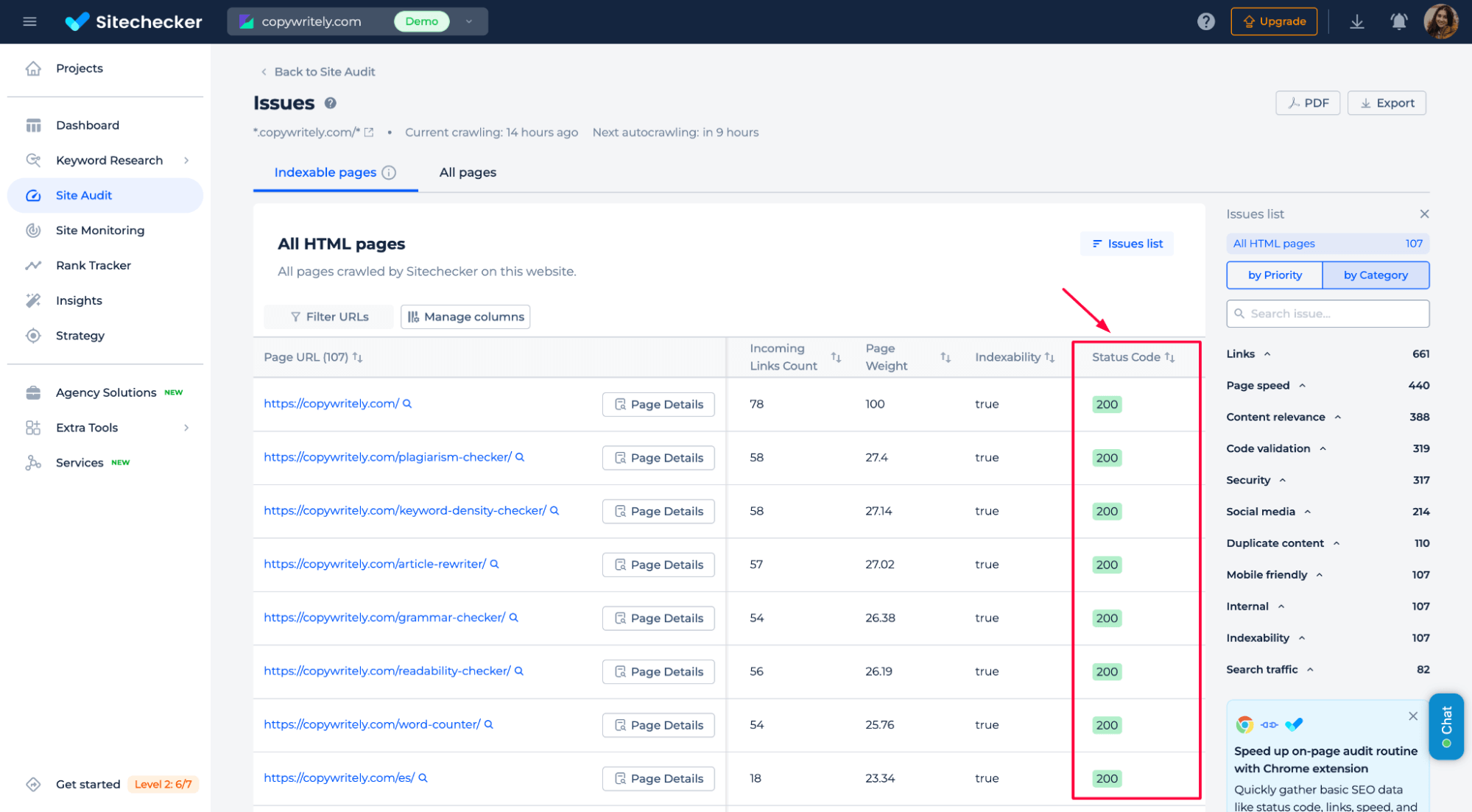Open Filter URLs
This screenshot has width=1472, height=812.
tap(329, 317)
